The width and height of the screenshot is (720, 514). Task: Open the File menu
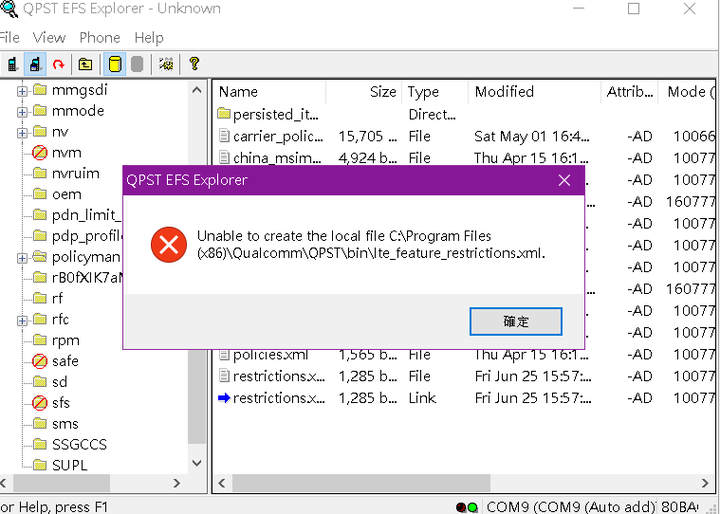click(9, 38)
